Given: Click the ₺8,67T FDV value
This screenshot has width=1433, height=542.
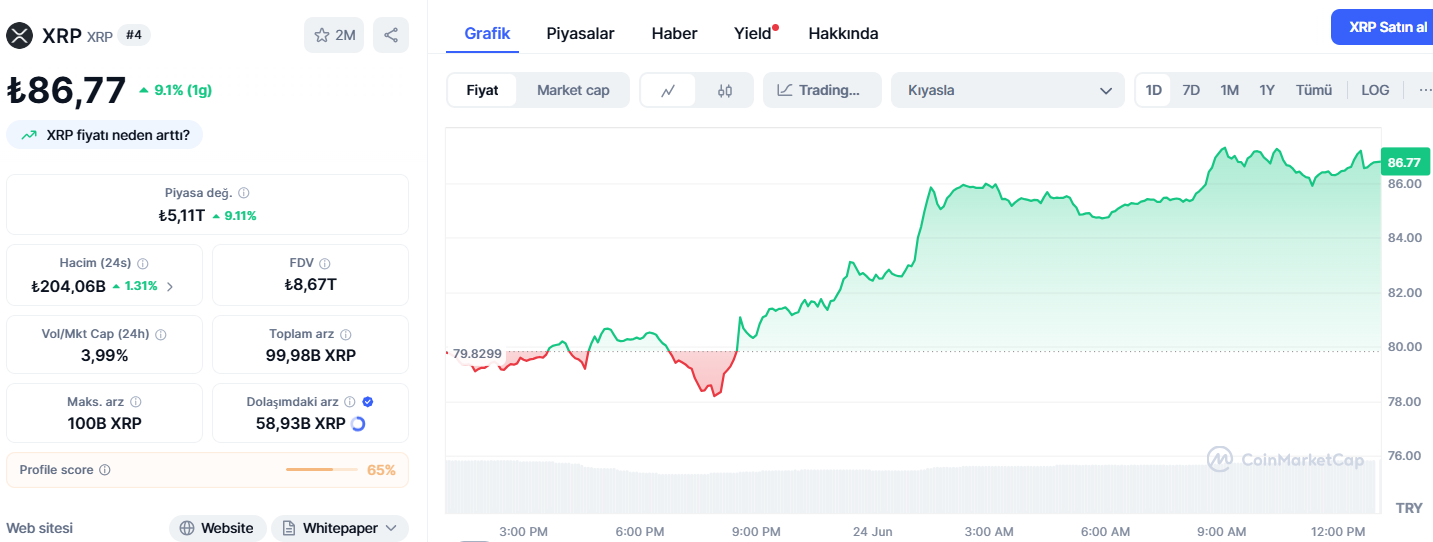Looking at the screenshot, I should 310,284.
